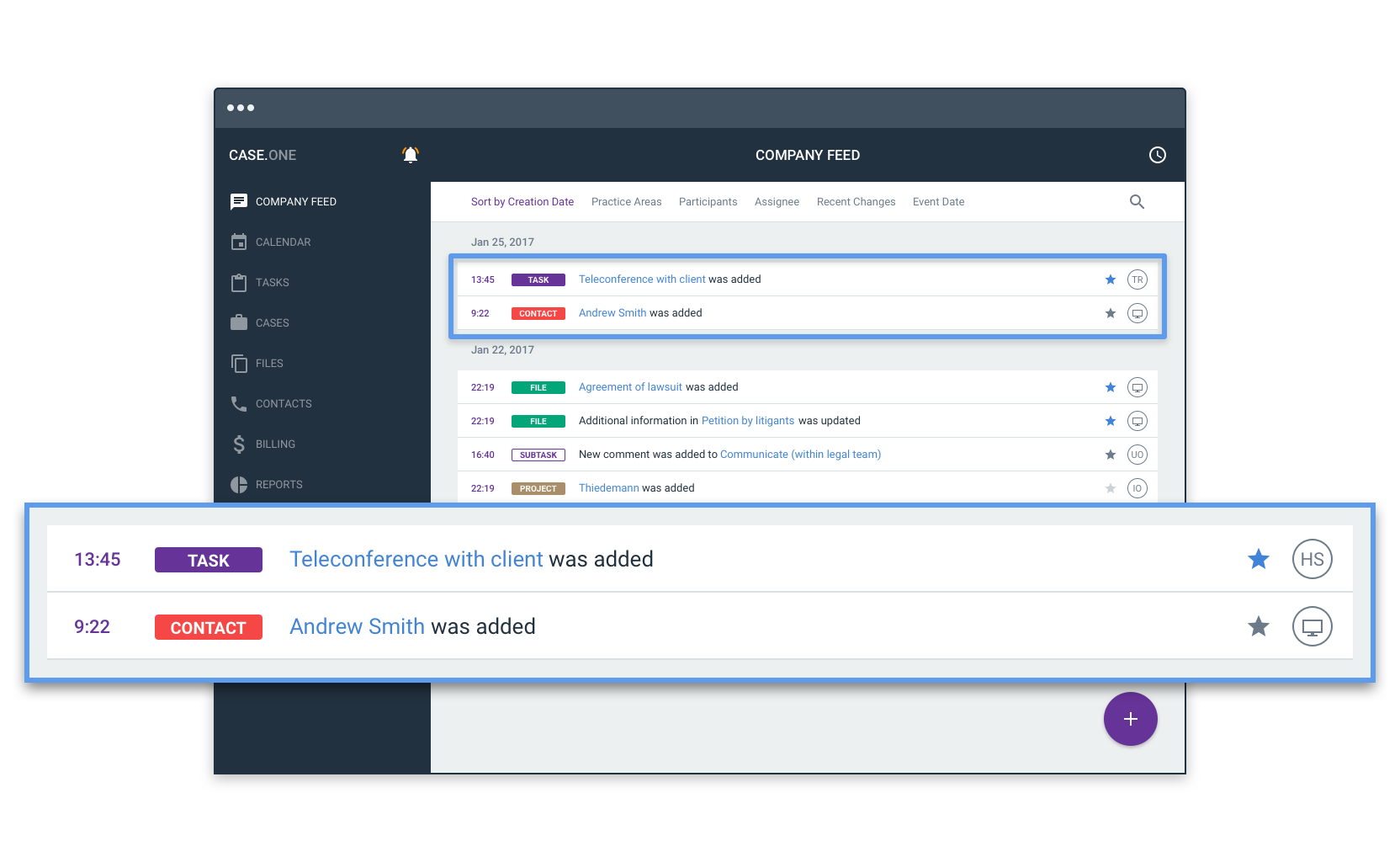Select Sort by Creation Date
Image resolution: width=1400 pixels, height=862 pixels.
[x=522, y=202]
